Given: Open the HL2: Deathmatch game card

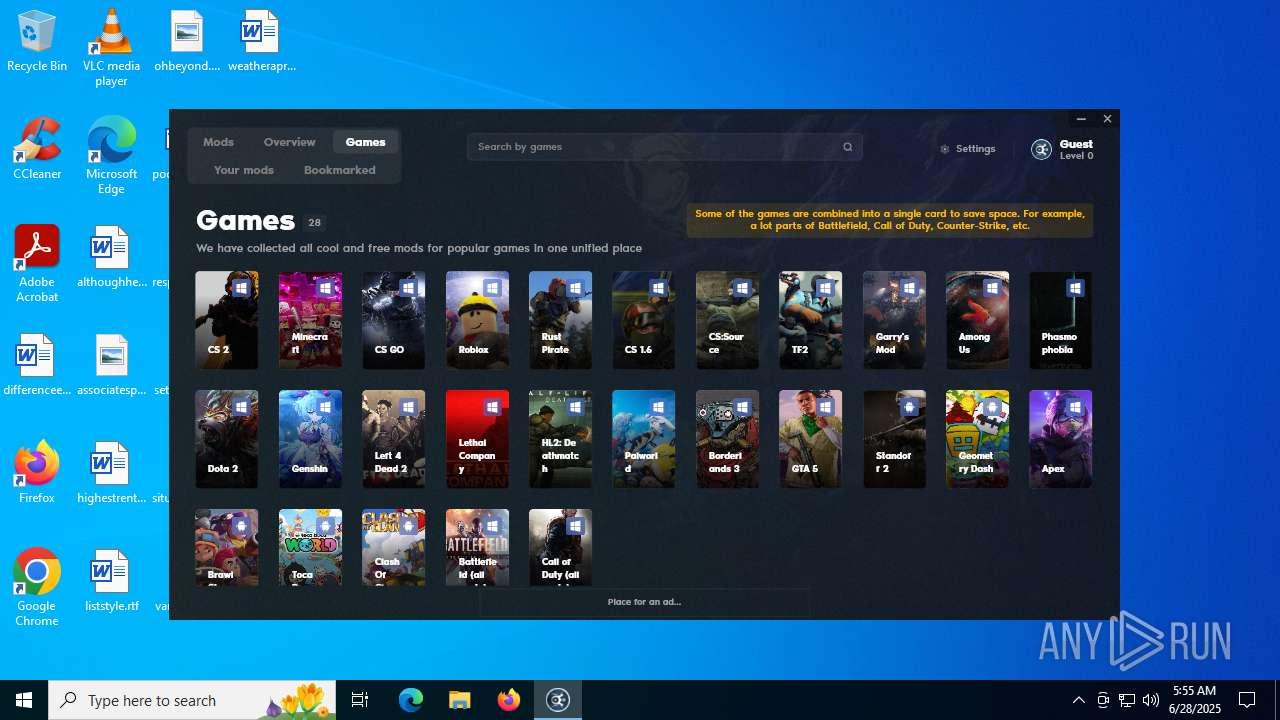Looking at the screenshot, I should [x=560, y=439].
